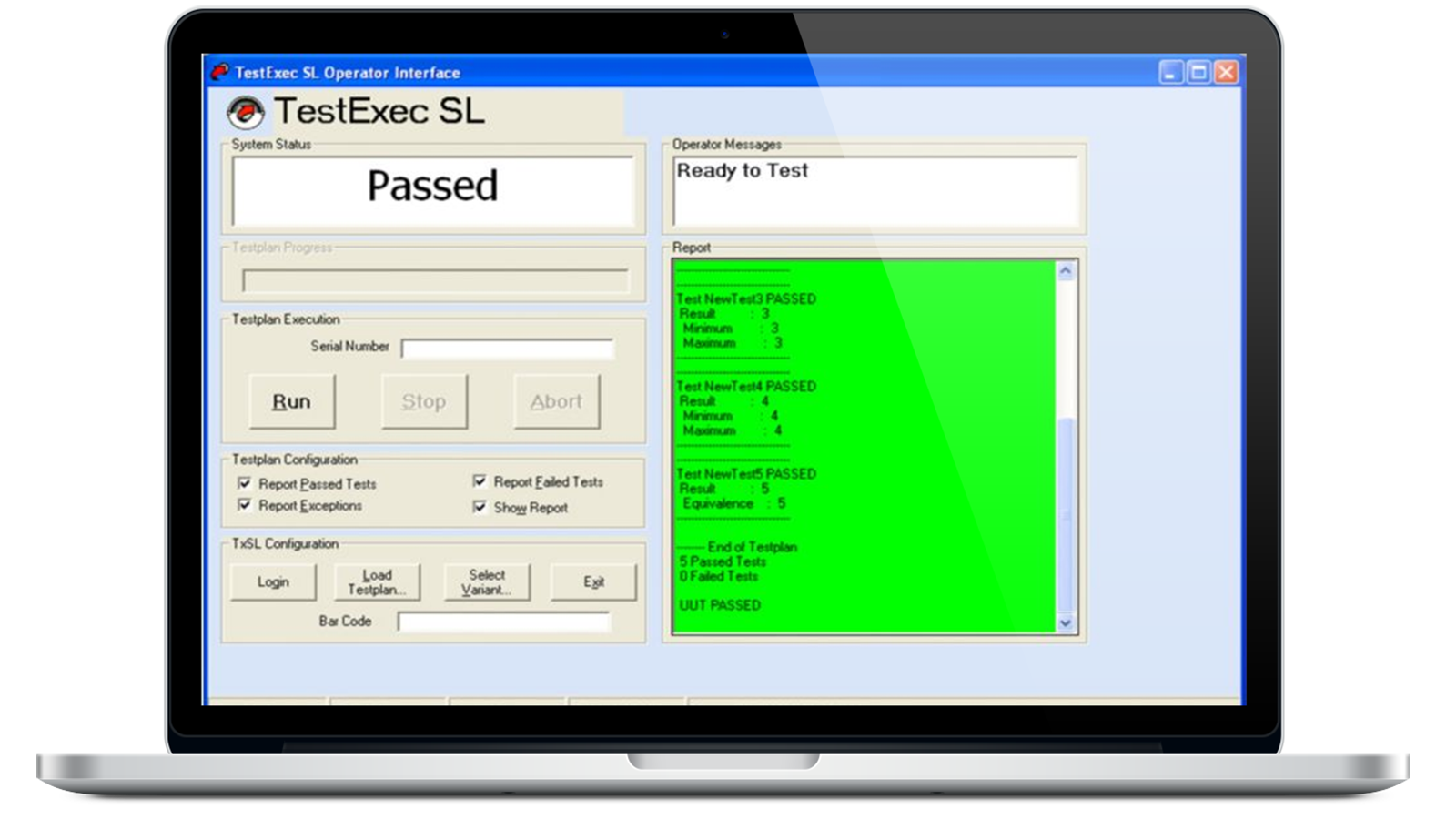Screen dimensions: 1456x819
Task: Toggle Report Failed Tests checkbox
Action: click(480, 480)
